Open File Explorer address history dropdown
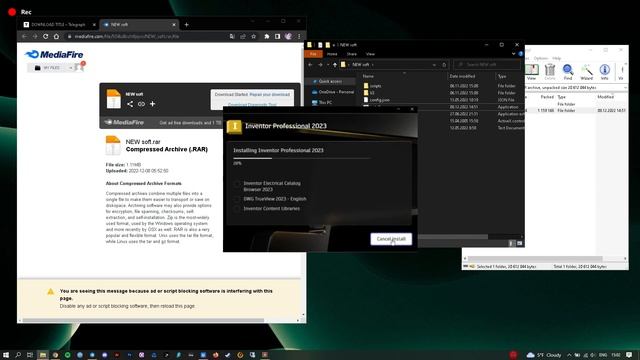Viewport: 640px width, 360px height. (434, 64)
